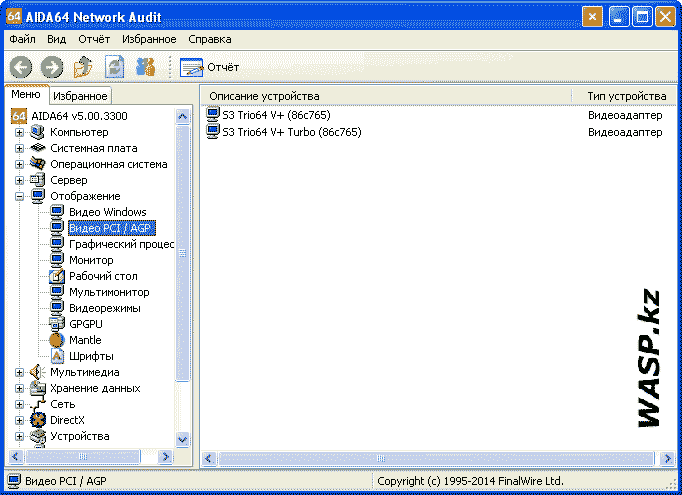Open the Файл menu
682x495 pixels.
(23, 39)
